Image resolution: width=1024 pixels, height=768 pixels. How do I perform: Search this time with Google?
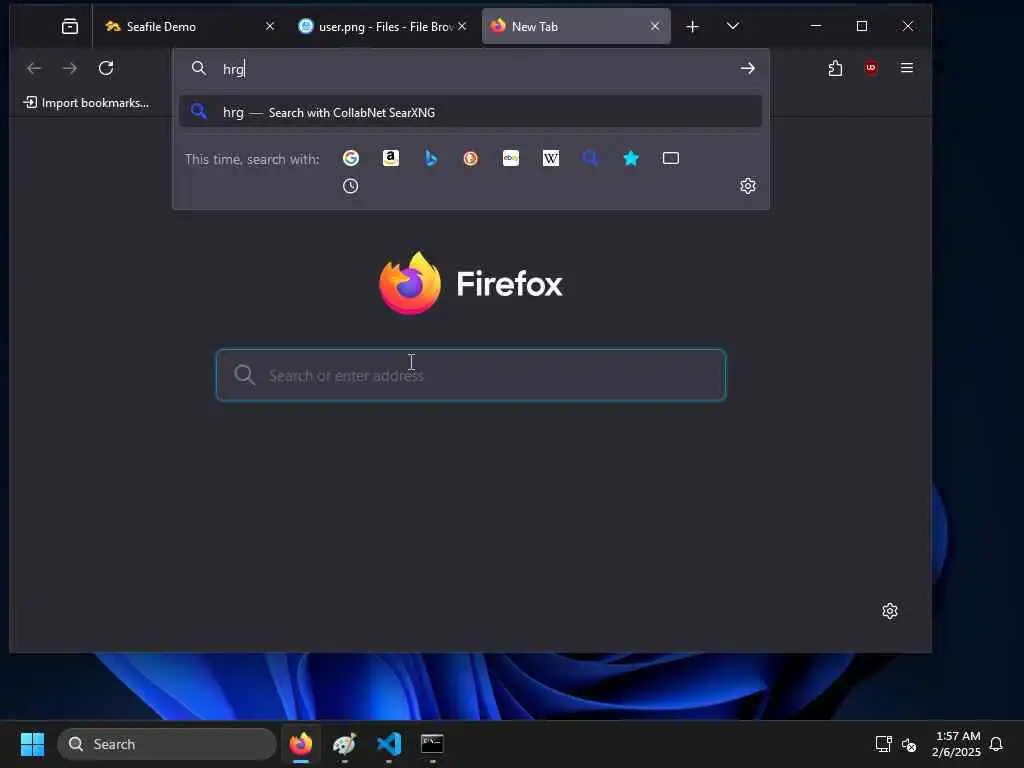pos(351,158)
